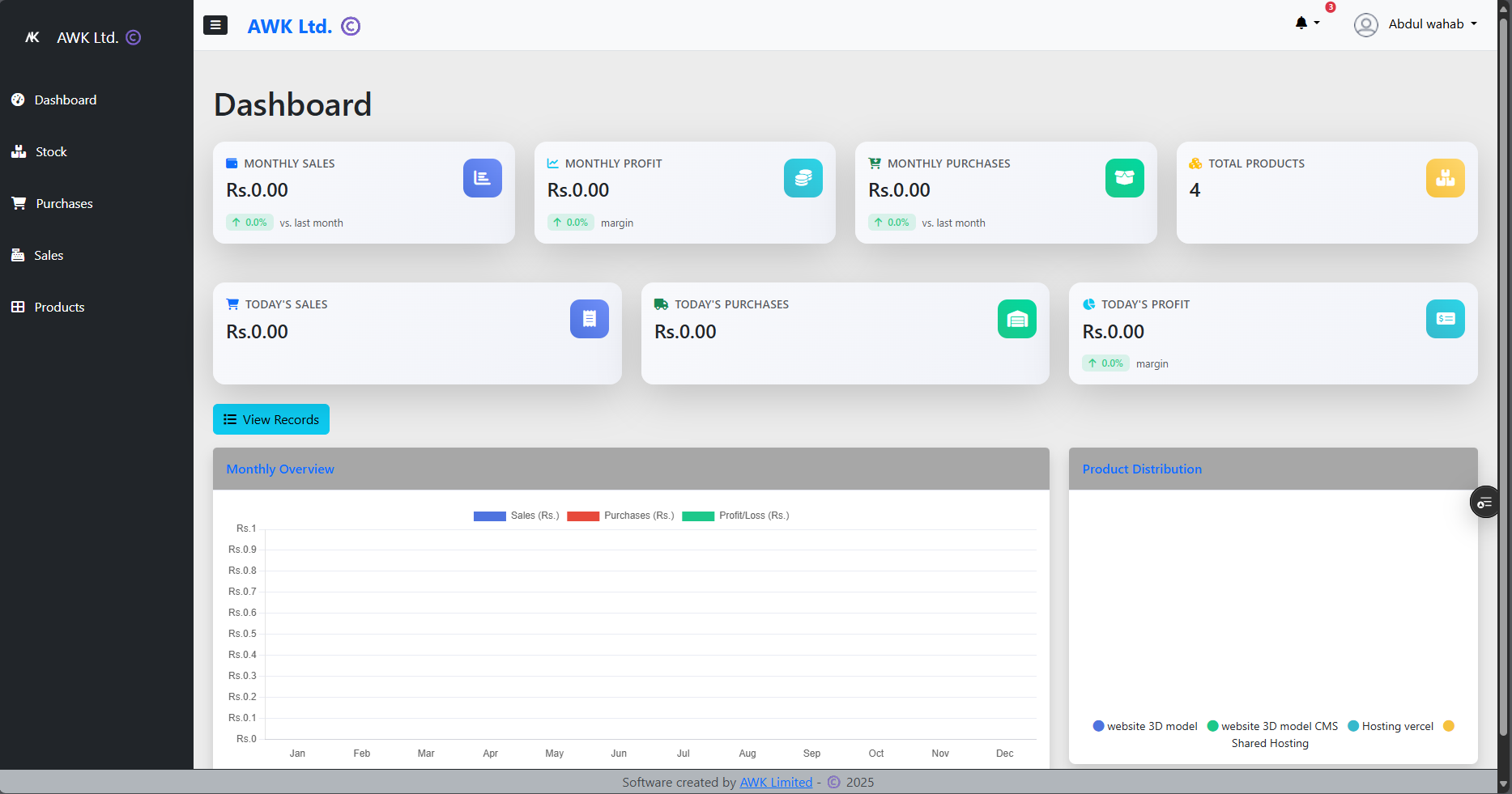Click the cubes icon beside TOTAL PRODUCTS

point(1195,163)
